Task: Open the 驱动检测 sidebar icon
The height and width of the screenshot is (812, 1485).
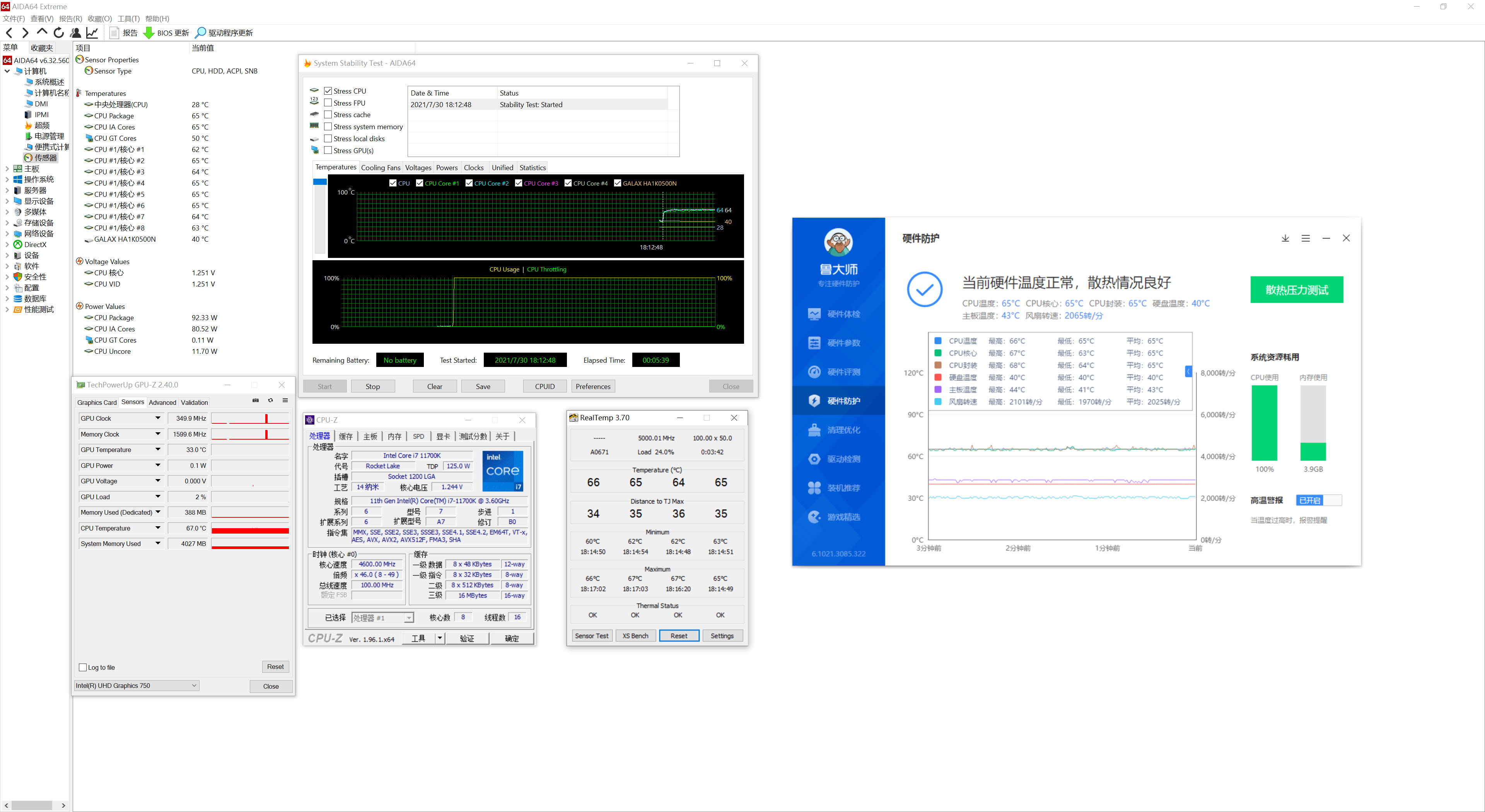Action: pyautogui.click(x=814, y=459)
